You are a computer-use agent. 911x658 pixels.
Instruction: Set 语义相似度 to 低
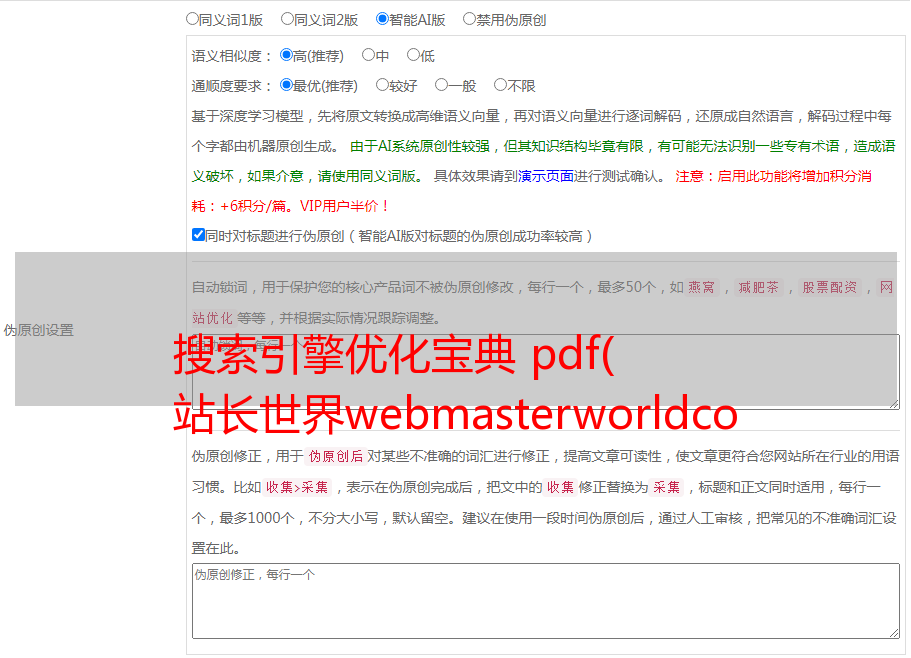tap(413, 55)
